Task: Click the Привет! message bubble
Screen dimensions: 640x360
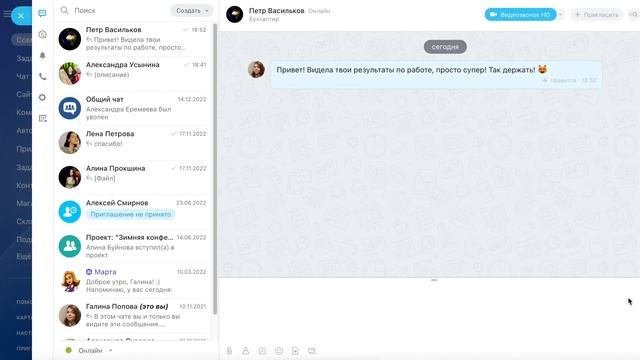Action: 436,74
